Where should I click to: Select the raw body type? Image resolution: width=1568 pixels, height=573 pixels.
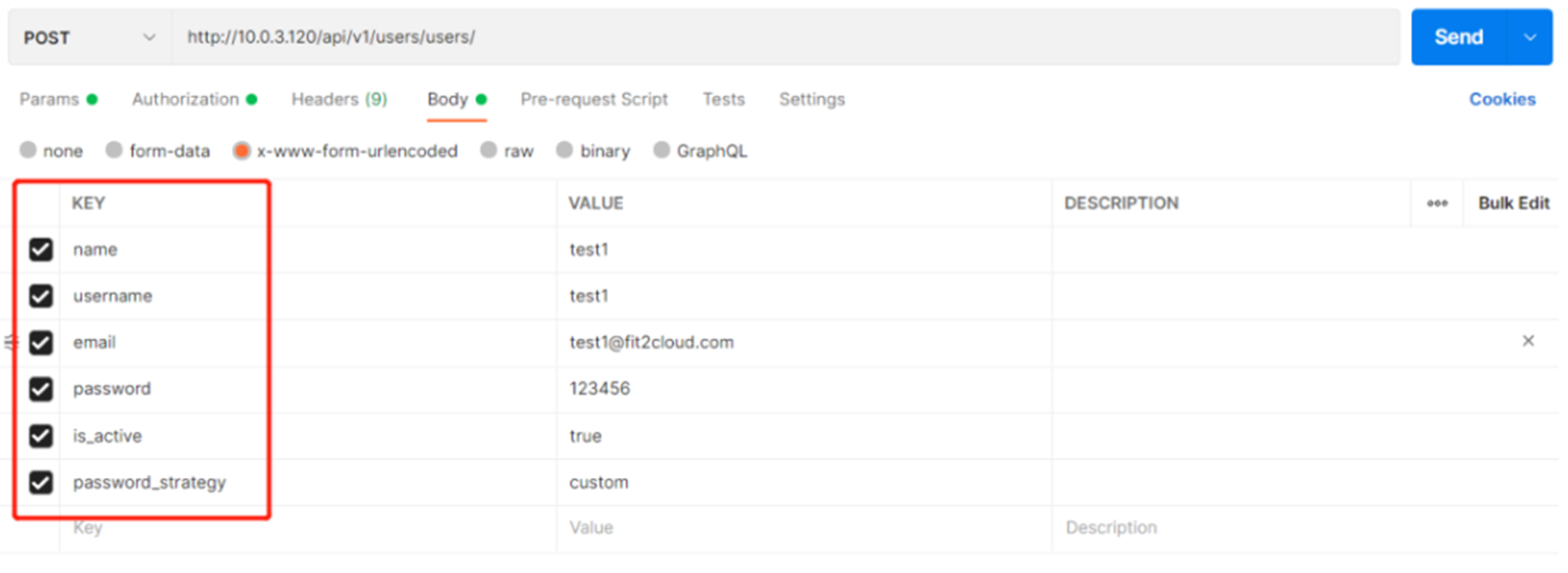(489, 151)
